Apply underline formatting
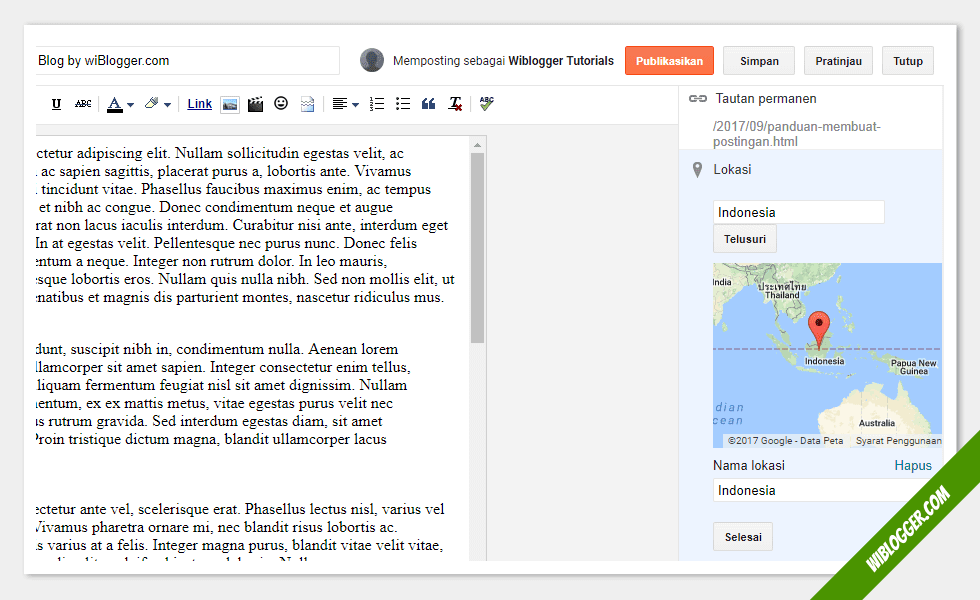Screen dimensions: 980x600 click(56, 104)
